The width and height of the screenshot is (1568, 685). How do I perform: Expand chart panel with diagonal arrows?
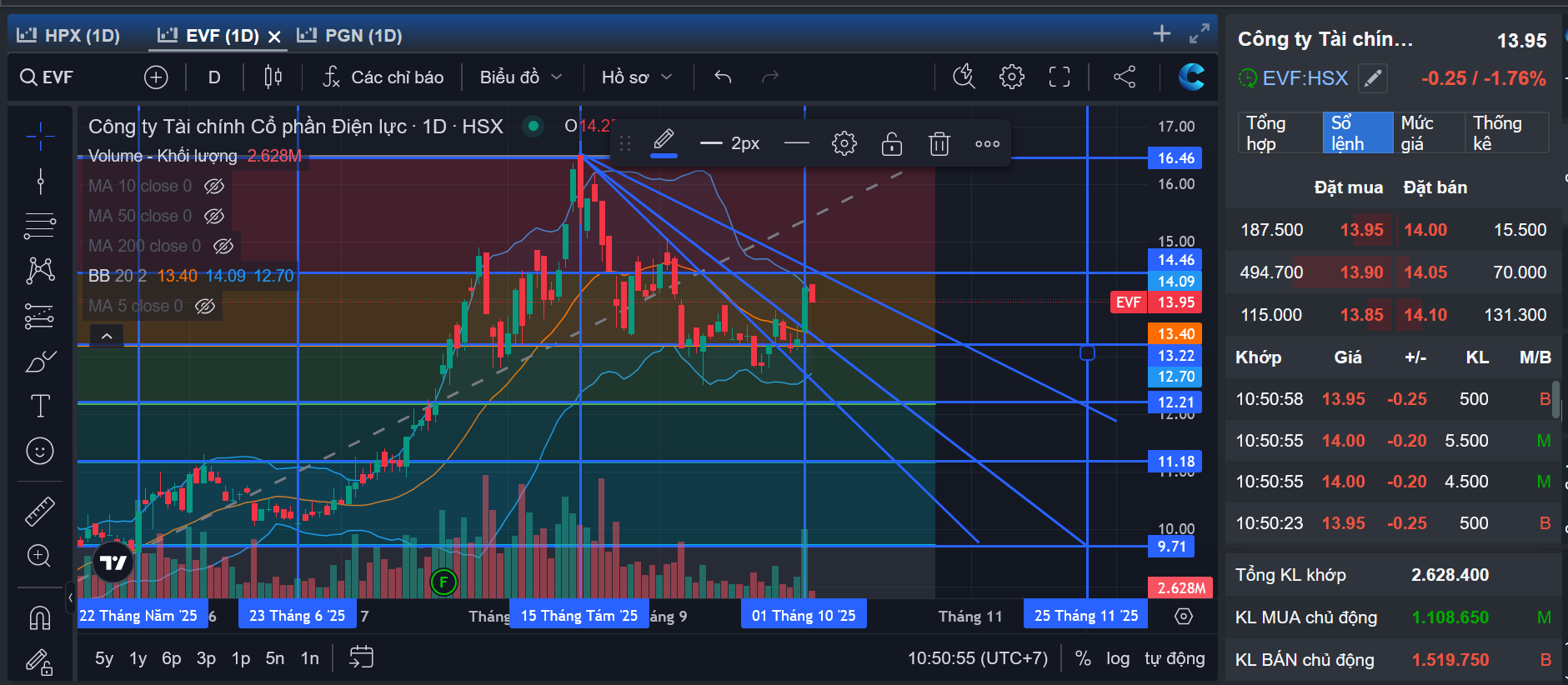(x=1200, y=33)
